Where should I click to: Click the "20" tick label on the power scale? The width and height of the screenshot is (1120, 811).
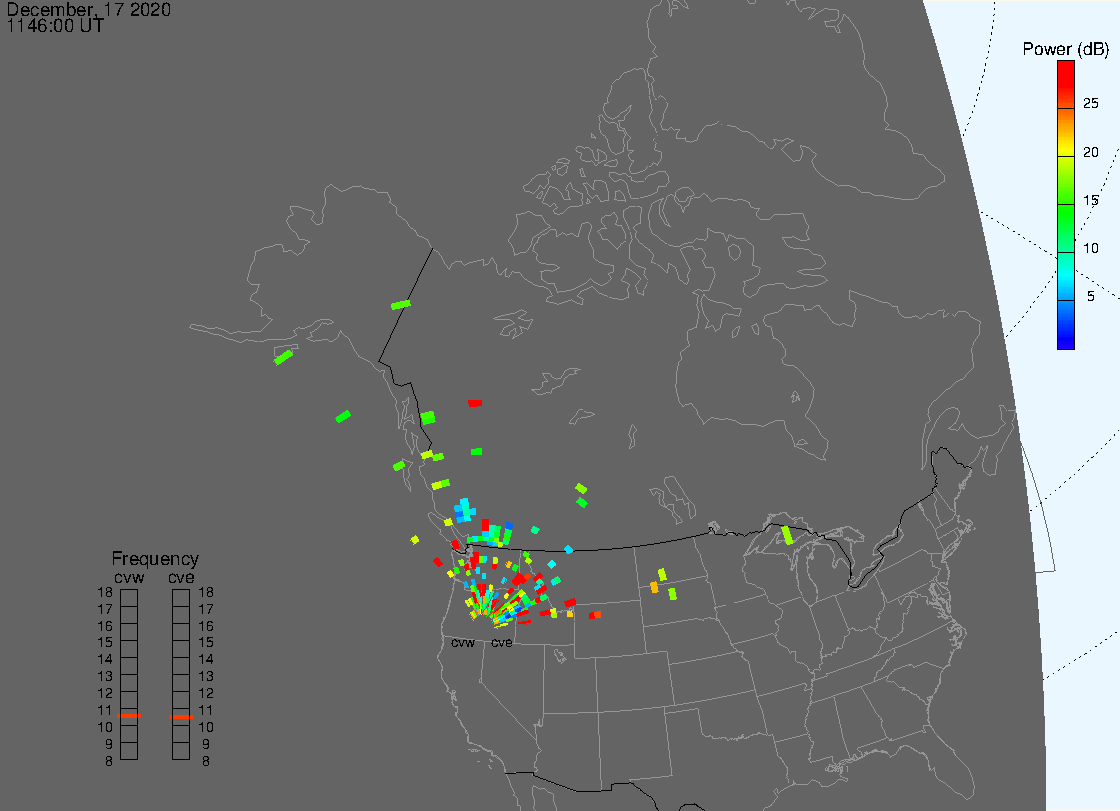(1090, 151)
